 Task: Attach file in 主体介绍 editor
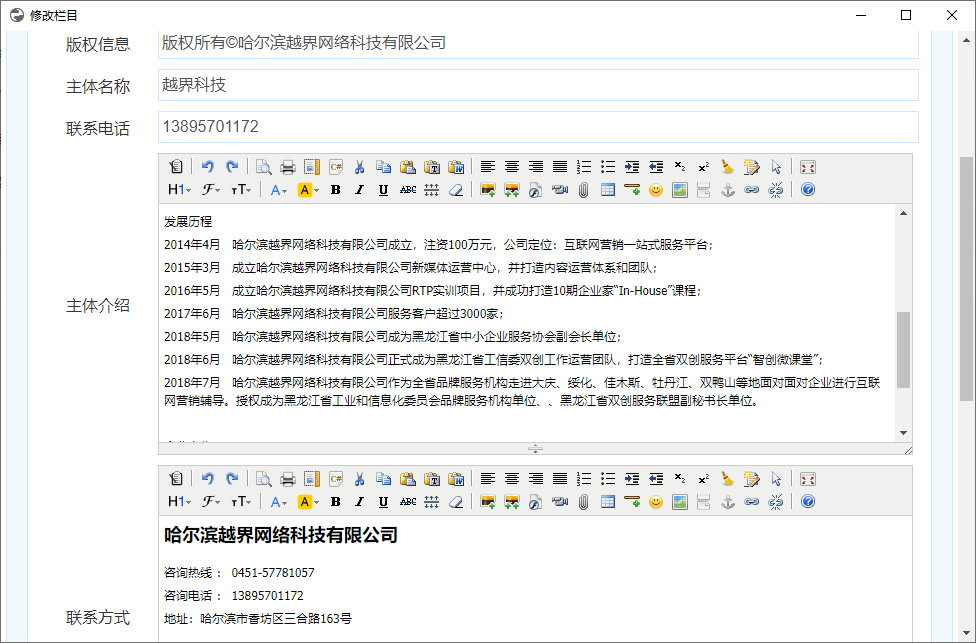[583, 190]
